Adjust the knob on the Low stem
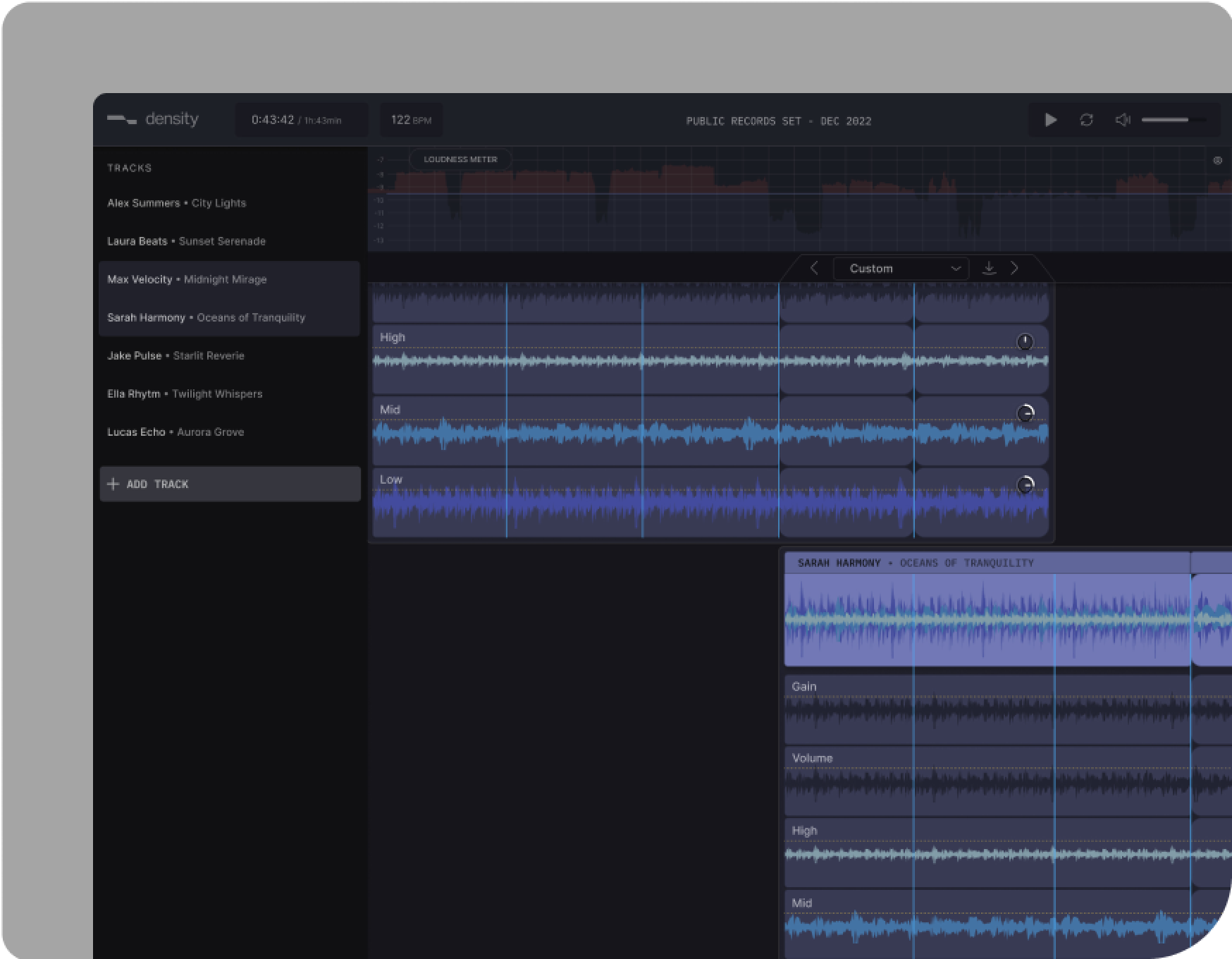The height and width of the screenshot is (959, 1232). point(1025,484)
